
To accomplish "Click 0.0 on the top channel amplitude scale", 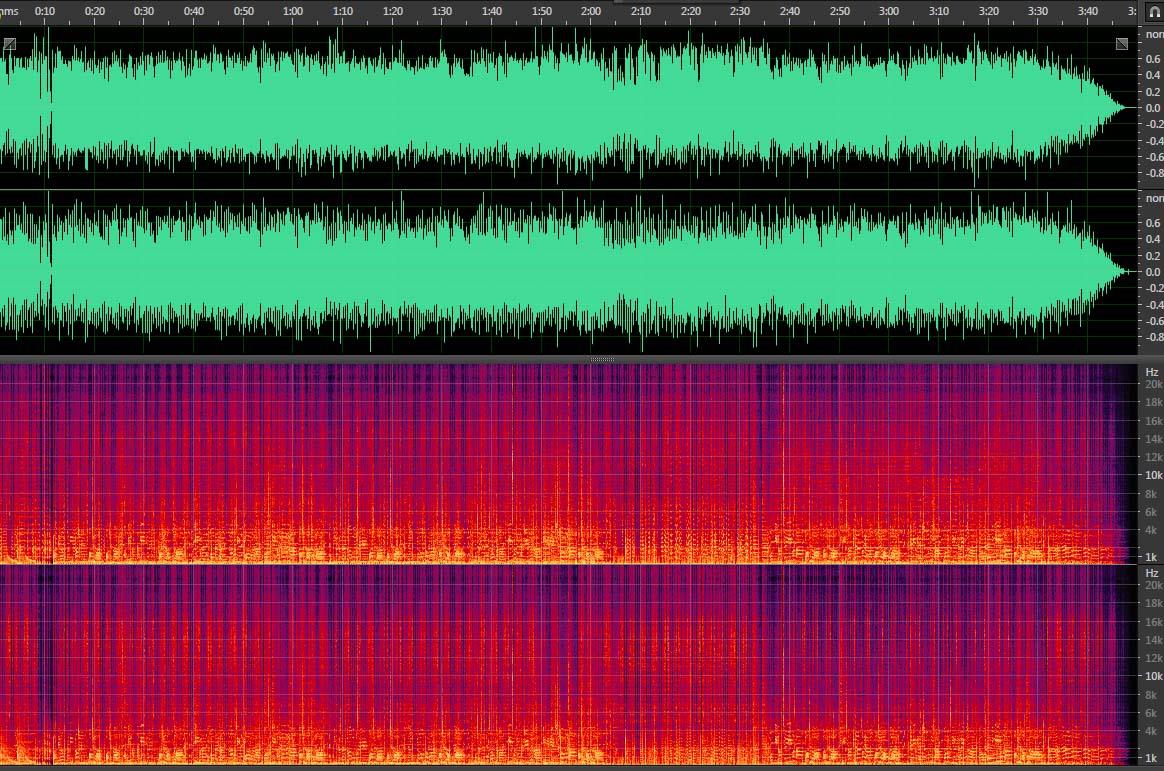I will tap(1153, 108).
